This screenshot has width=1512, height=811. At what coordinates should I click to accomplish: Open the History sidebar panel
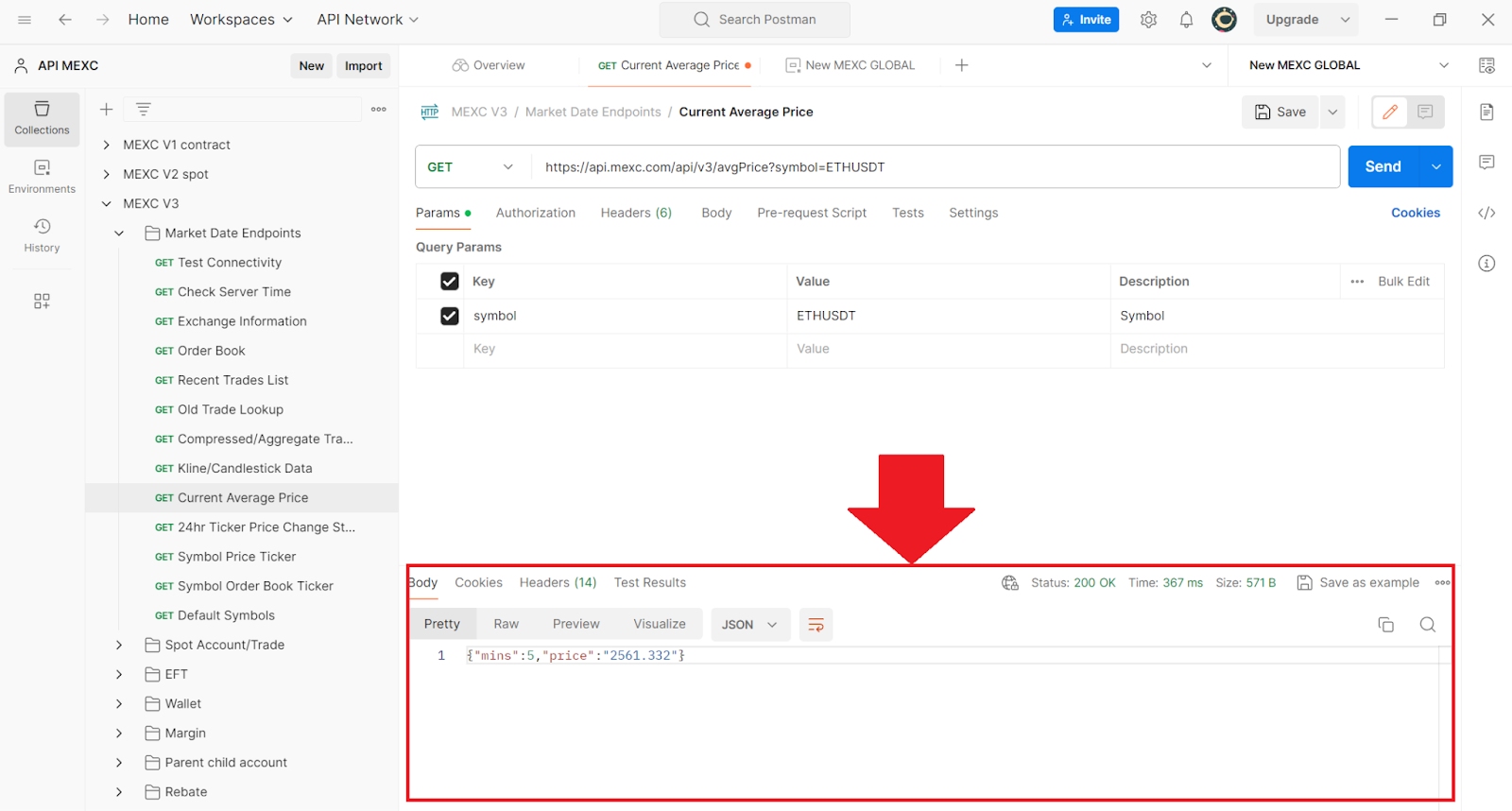coord(42,235)
